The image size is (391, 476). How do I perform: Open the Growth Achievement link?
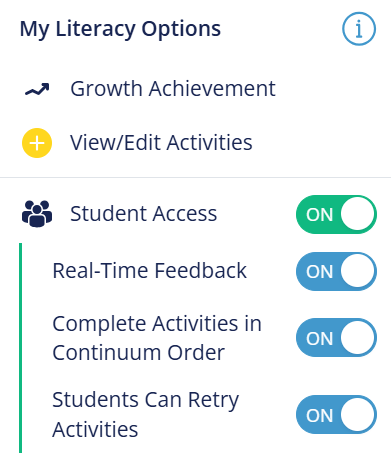click(x=173, y=89)
